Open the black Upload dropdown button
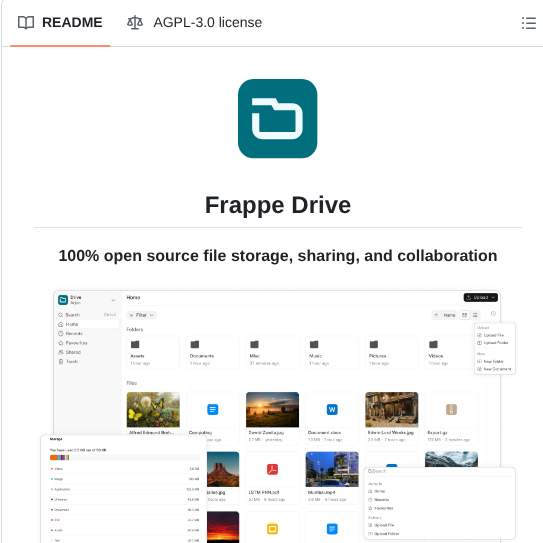 point(481,297)
